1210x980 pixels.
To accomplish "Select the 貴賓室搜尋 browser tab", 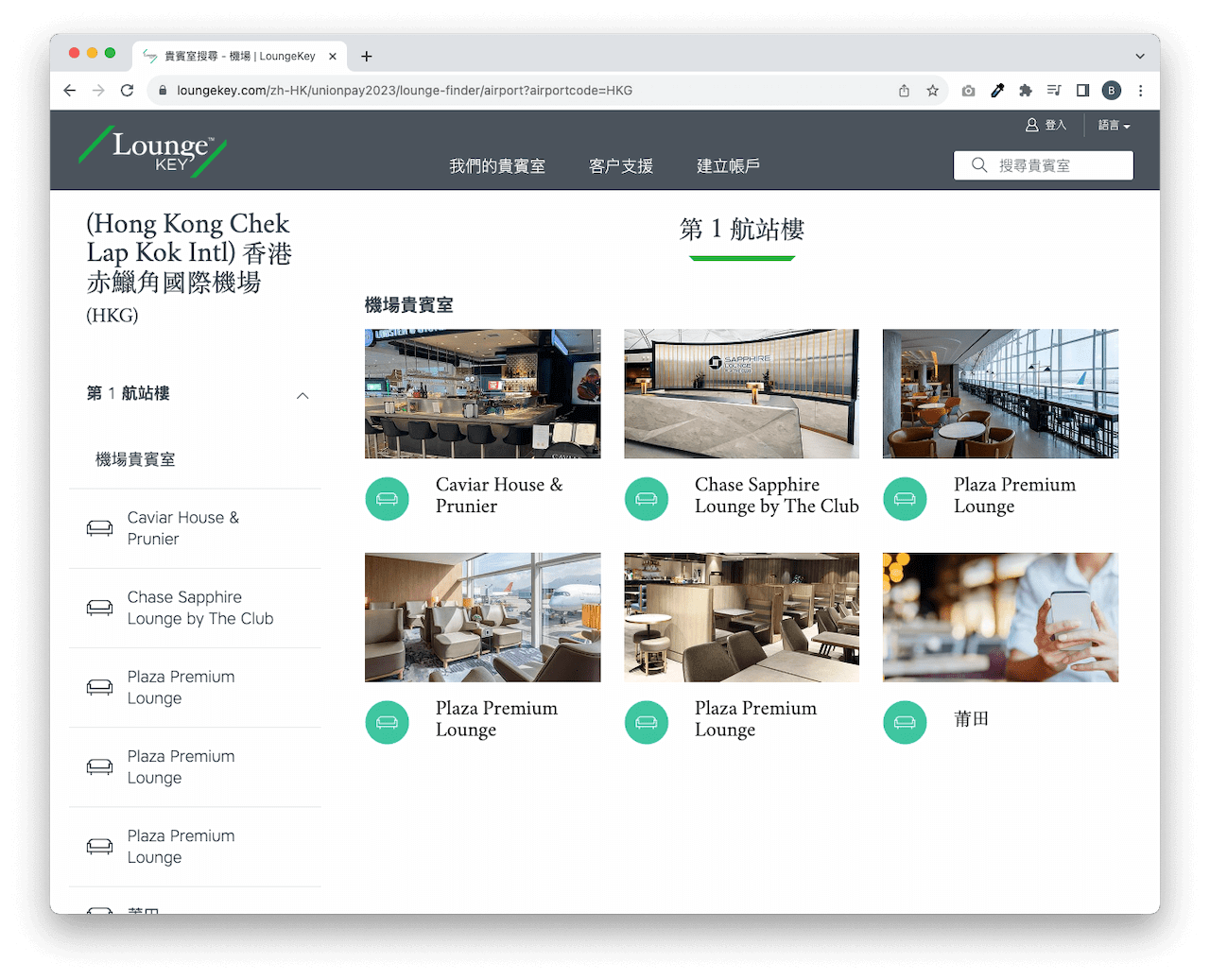I will coord(240,57).
